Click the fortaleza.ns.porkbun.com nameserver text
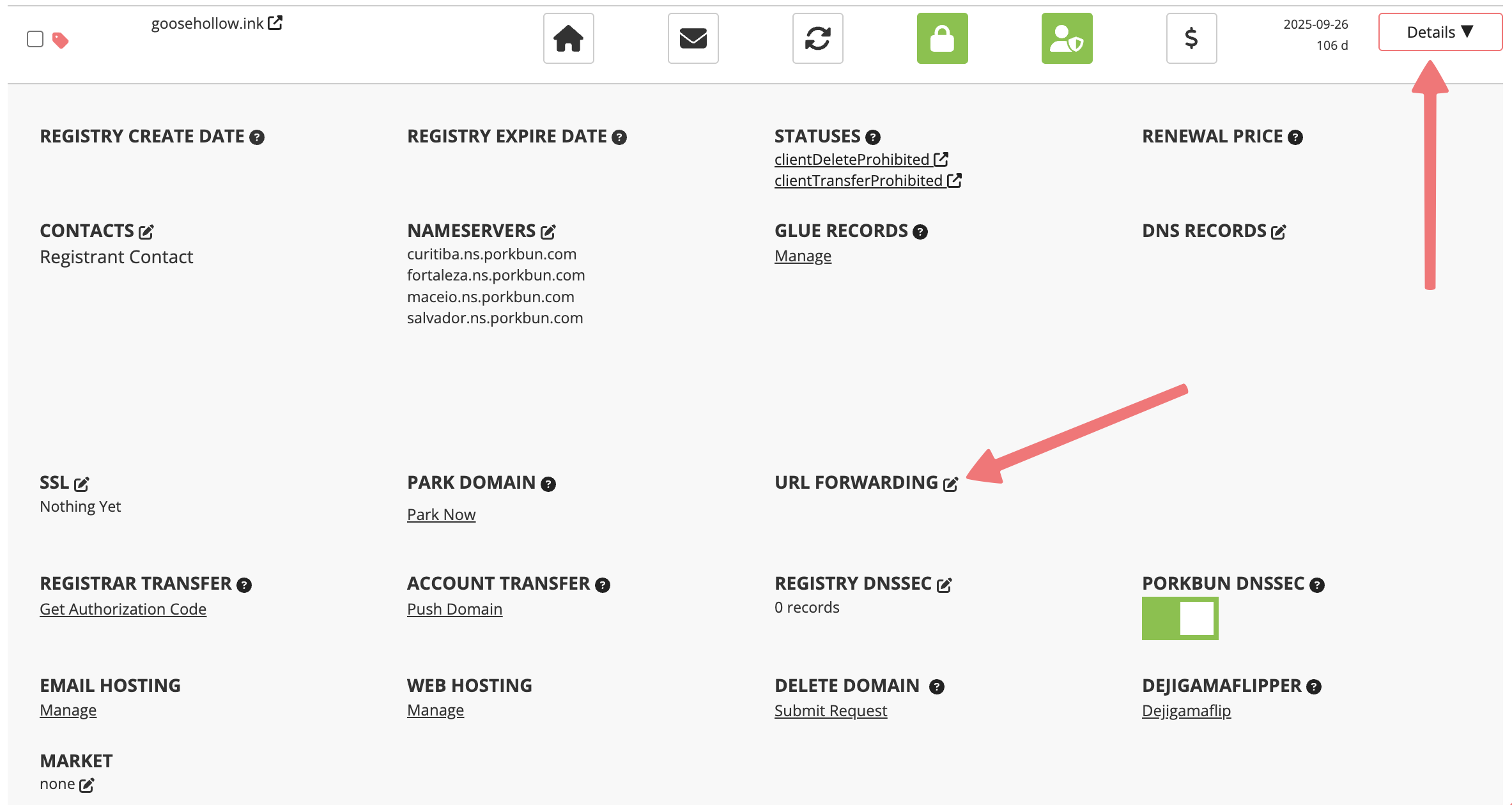 pyautogui.click(x=496, y=275)
